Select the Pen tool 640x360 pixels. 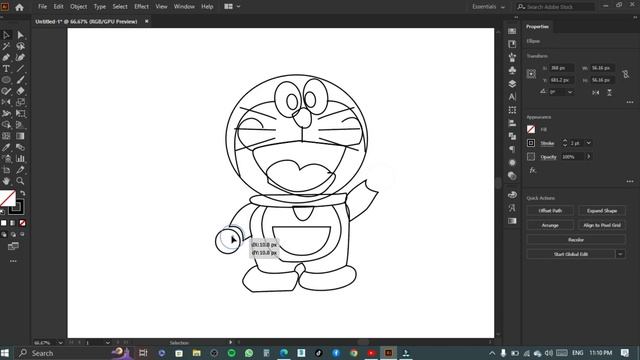coord(6,58)
